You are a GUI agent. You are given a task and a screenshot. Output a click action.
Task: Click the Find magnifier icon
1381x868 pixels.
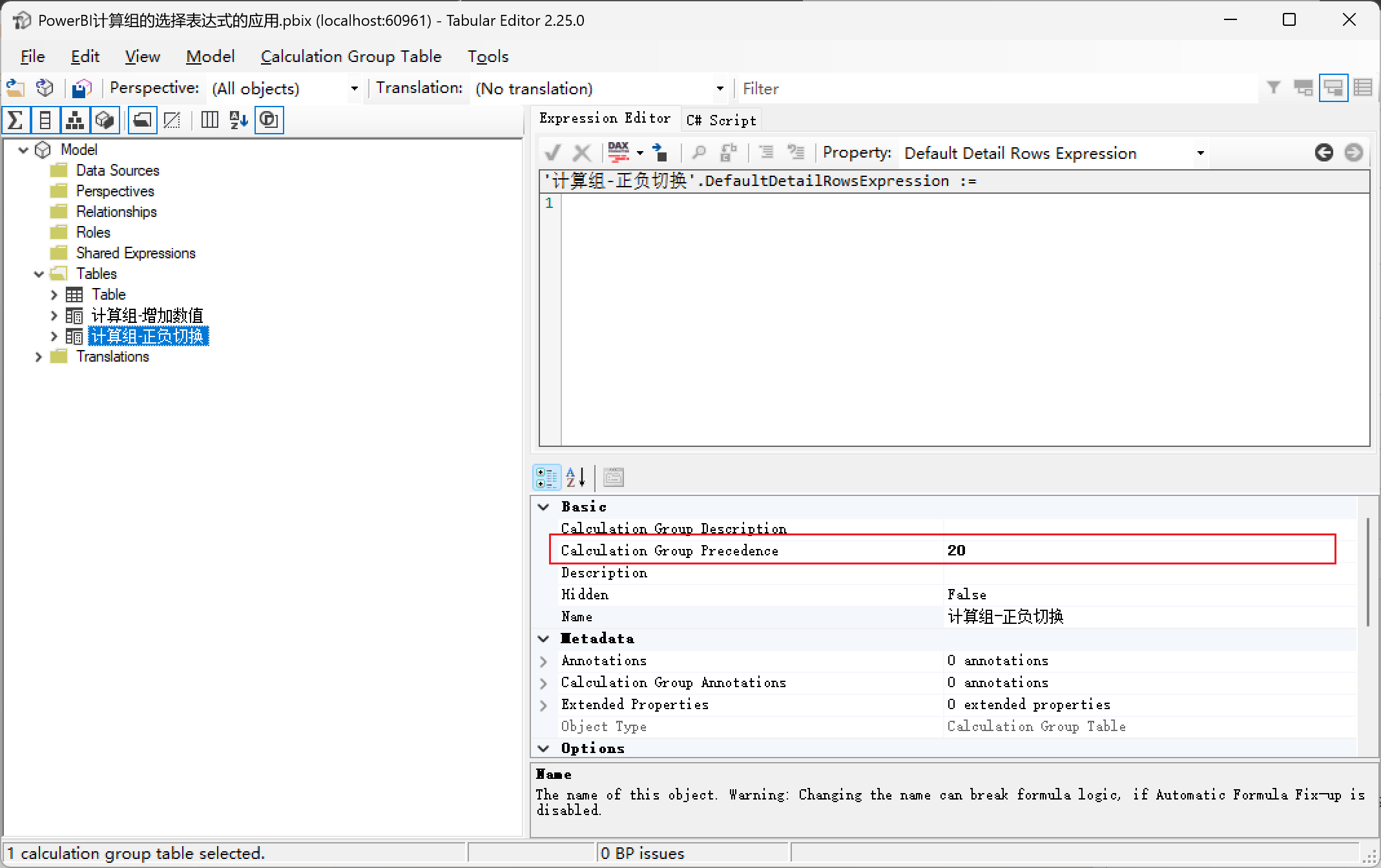coord(698,153)
